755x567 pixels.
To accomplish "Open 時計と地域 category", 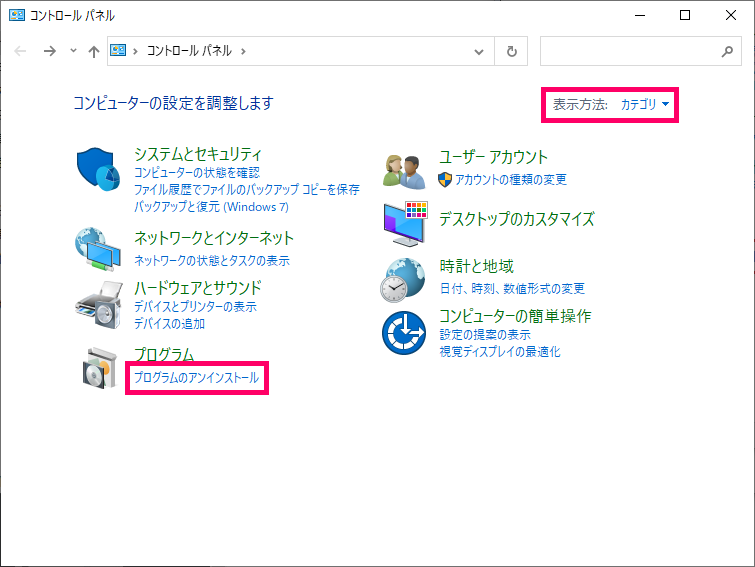I will [x=477, y=266].
